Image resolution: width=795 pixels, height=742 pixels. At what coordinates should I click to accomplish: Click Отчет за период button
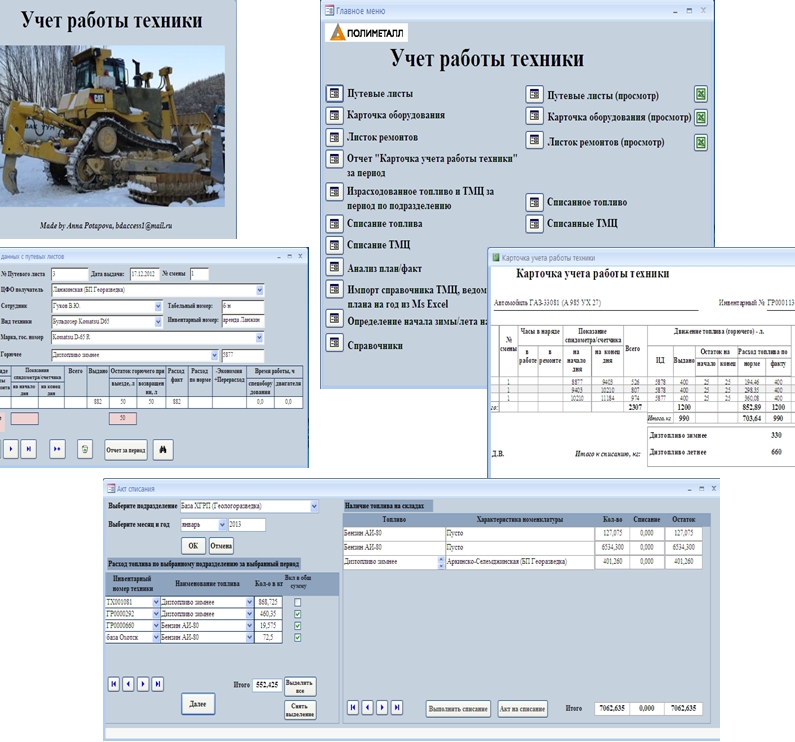coord(126,450)
